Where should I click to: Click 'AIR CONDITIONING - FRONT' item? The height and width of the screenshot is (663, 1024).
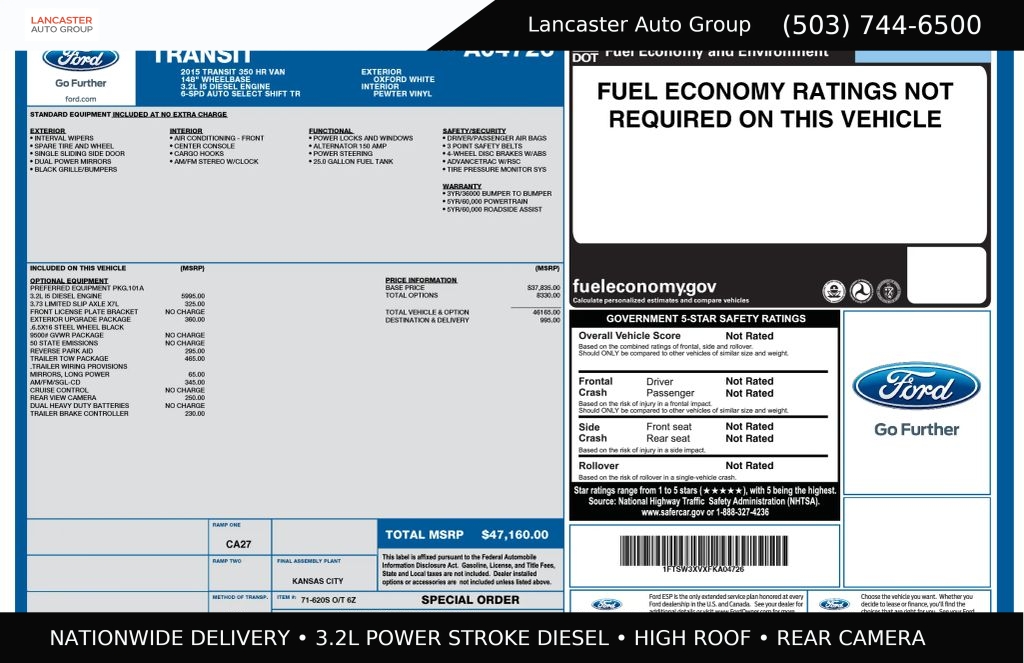click(217, 138)
